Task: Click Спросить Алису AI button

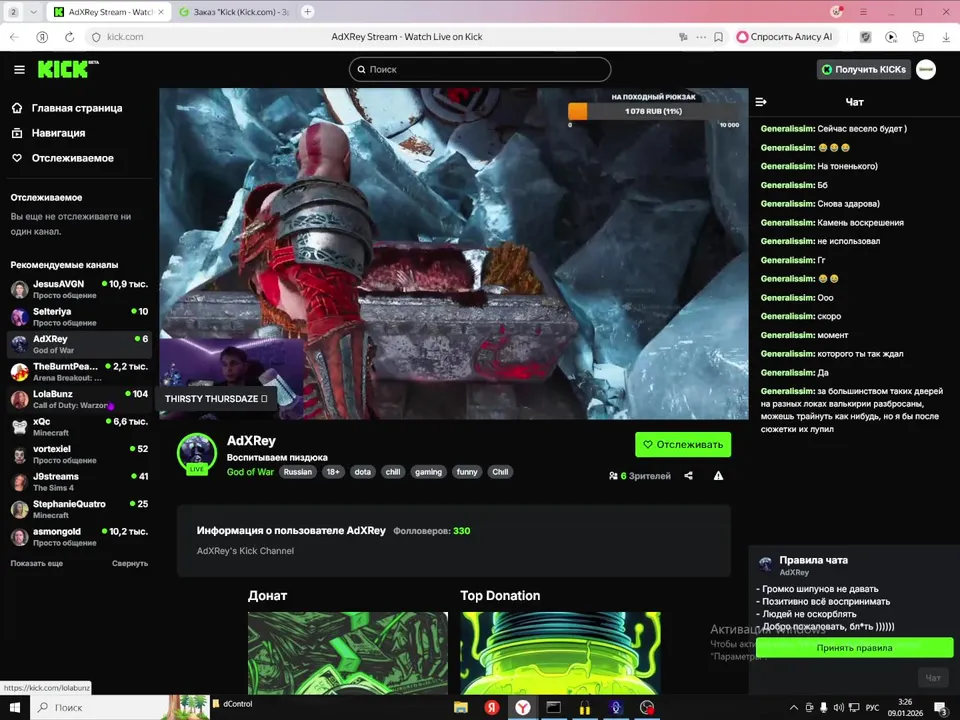Action: point(785,37)
